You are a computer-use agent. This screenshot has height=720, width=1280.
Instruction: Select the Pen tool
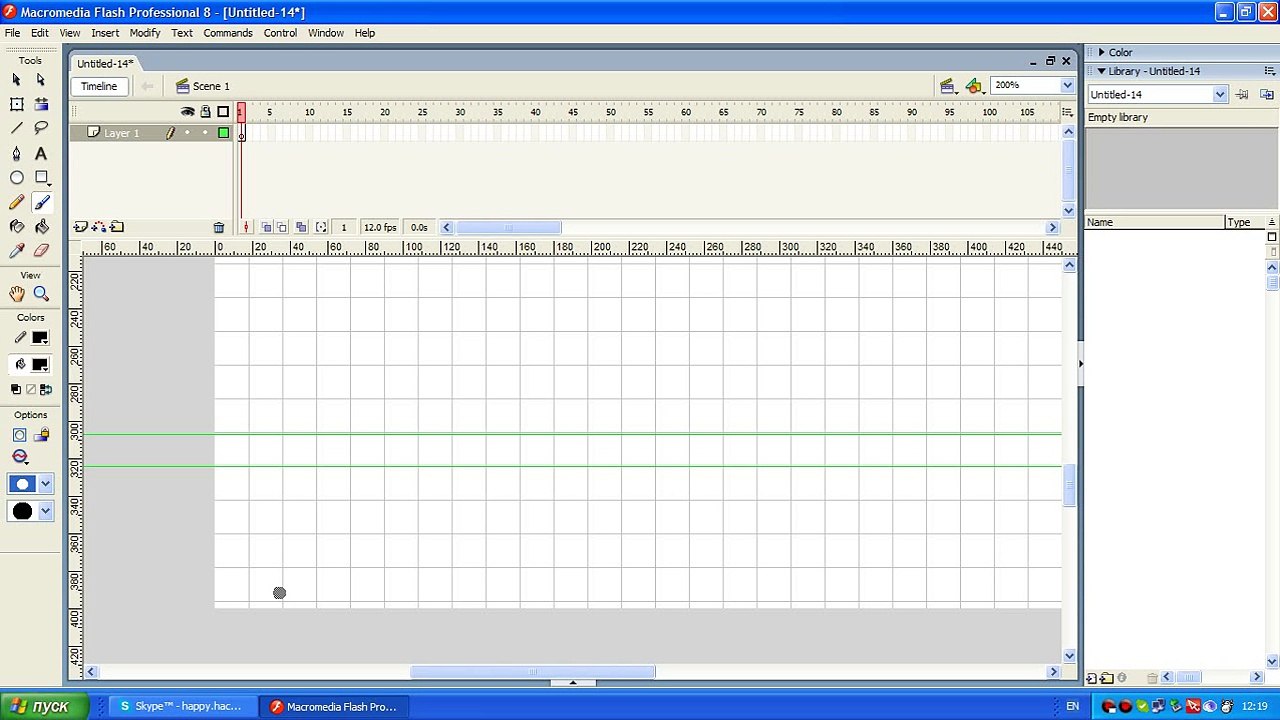pos(17,153)
